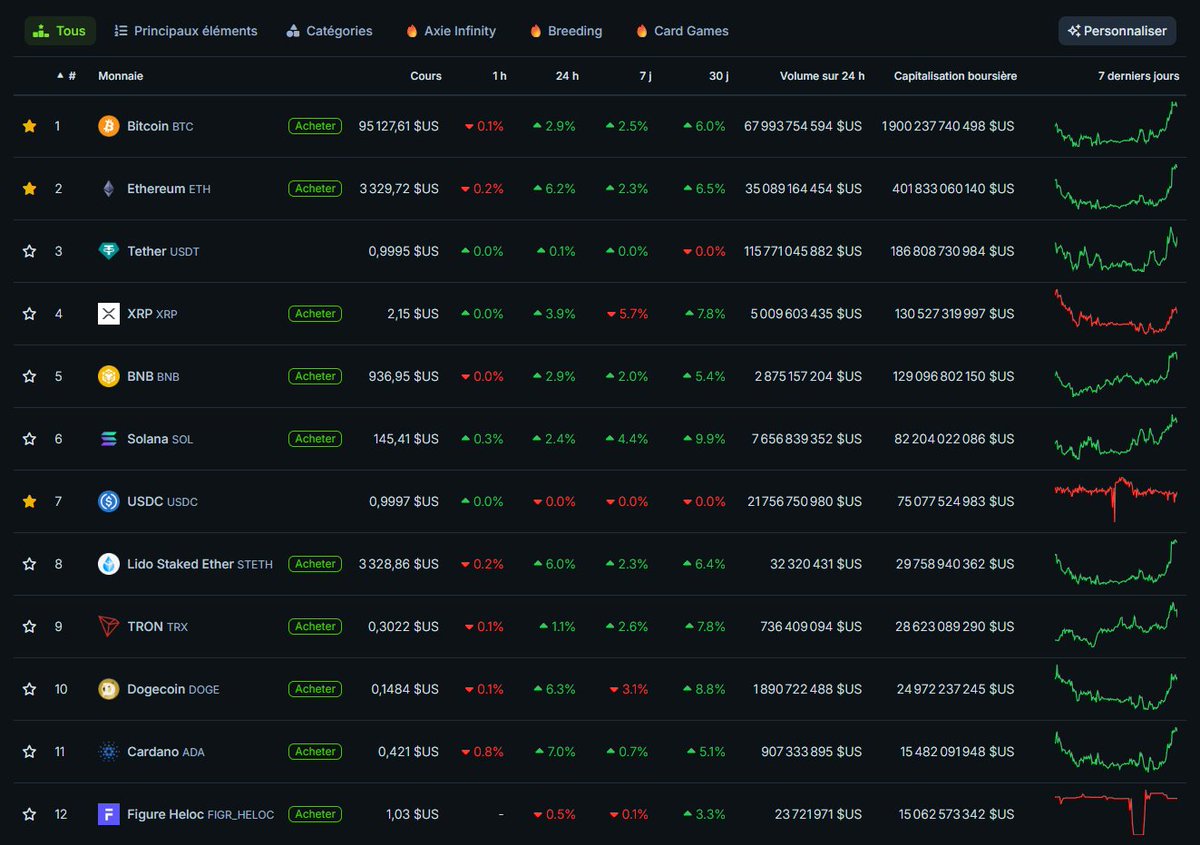The image size is (1200, 845).
Task: Open the Catégories tab
Action: point(329,31)
